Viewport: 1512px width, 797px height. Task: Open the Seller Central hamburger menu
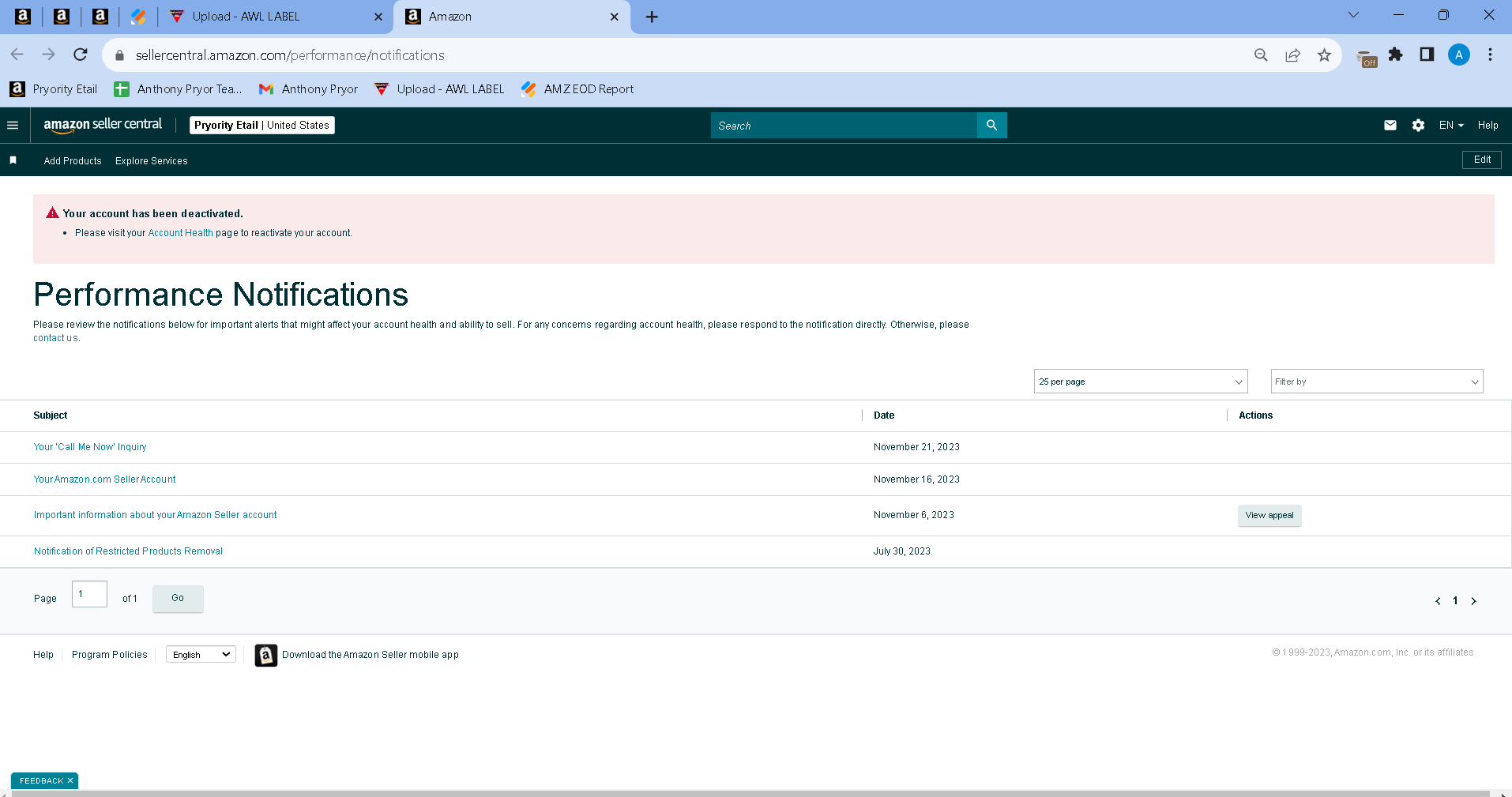point(13,125)
